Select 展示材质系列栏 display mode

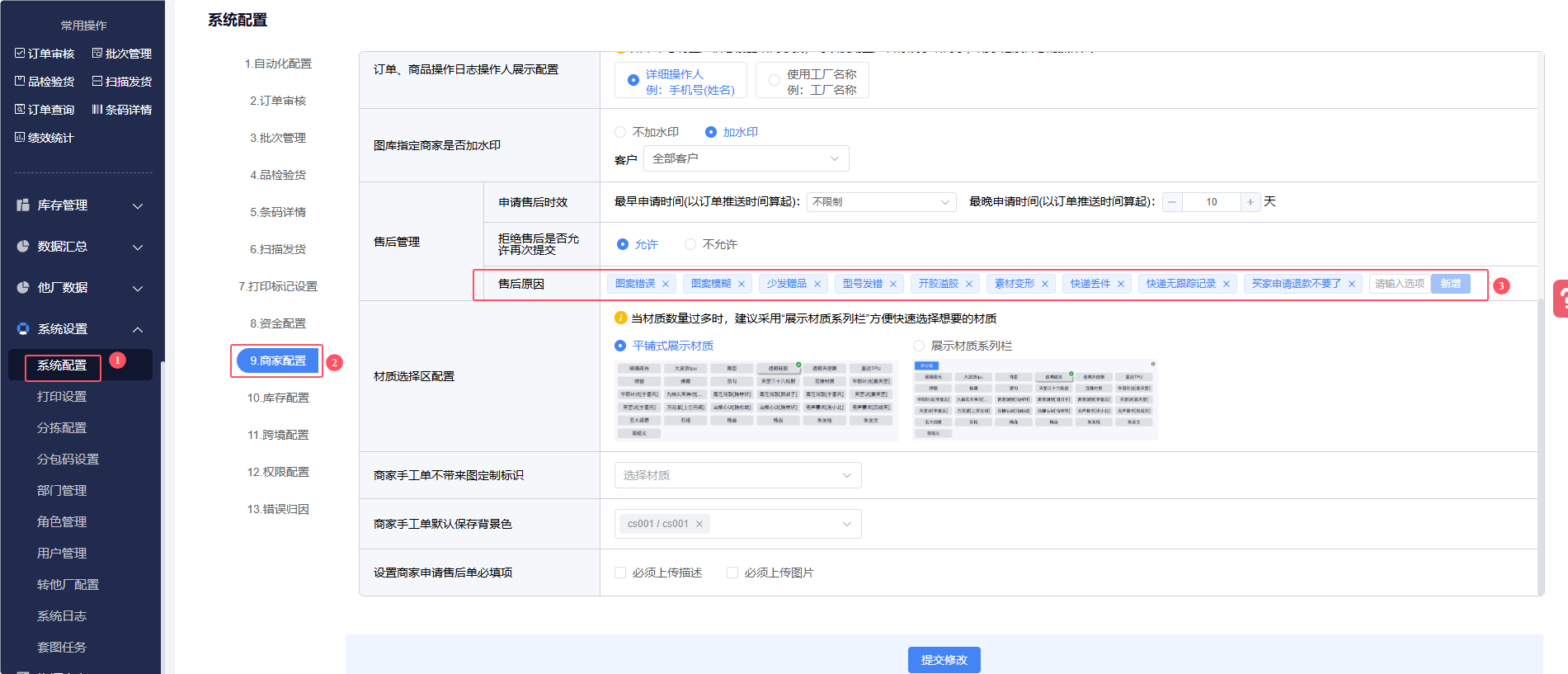919,346
